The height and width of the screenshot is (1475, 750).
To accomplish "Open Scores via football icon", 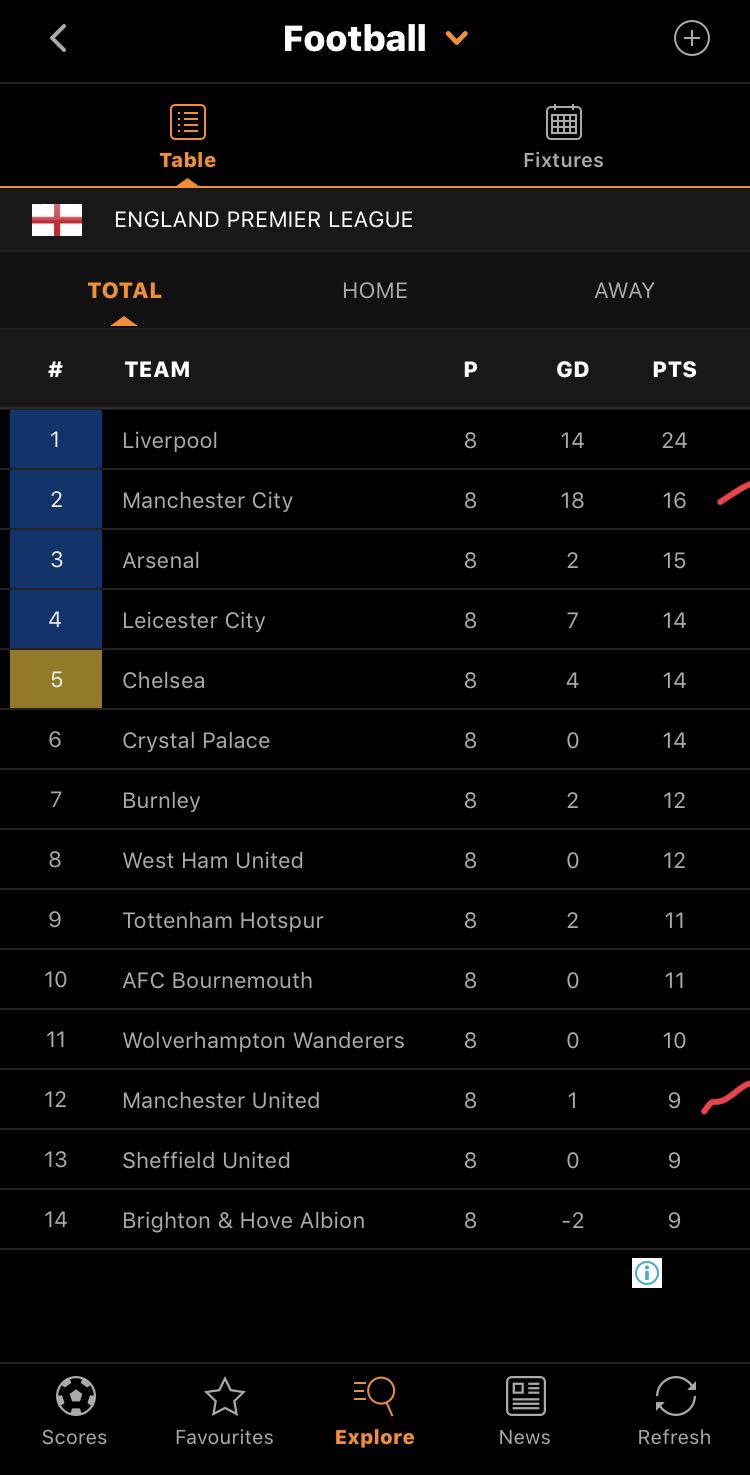I will click(75, 1396).
